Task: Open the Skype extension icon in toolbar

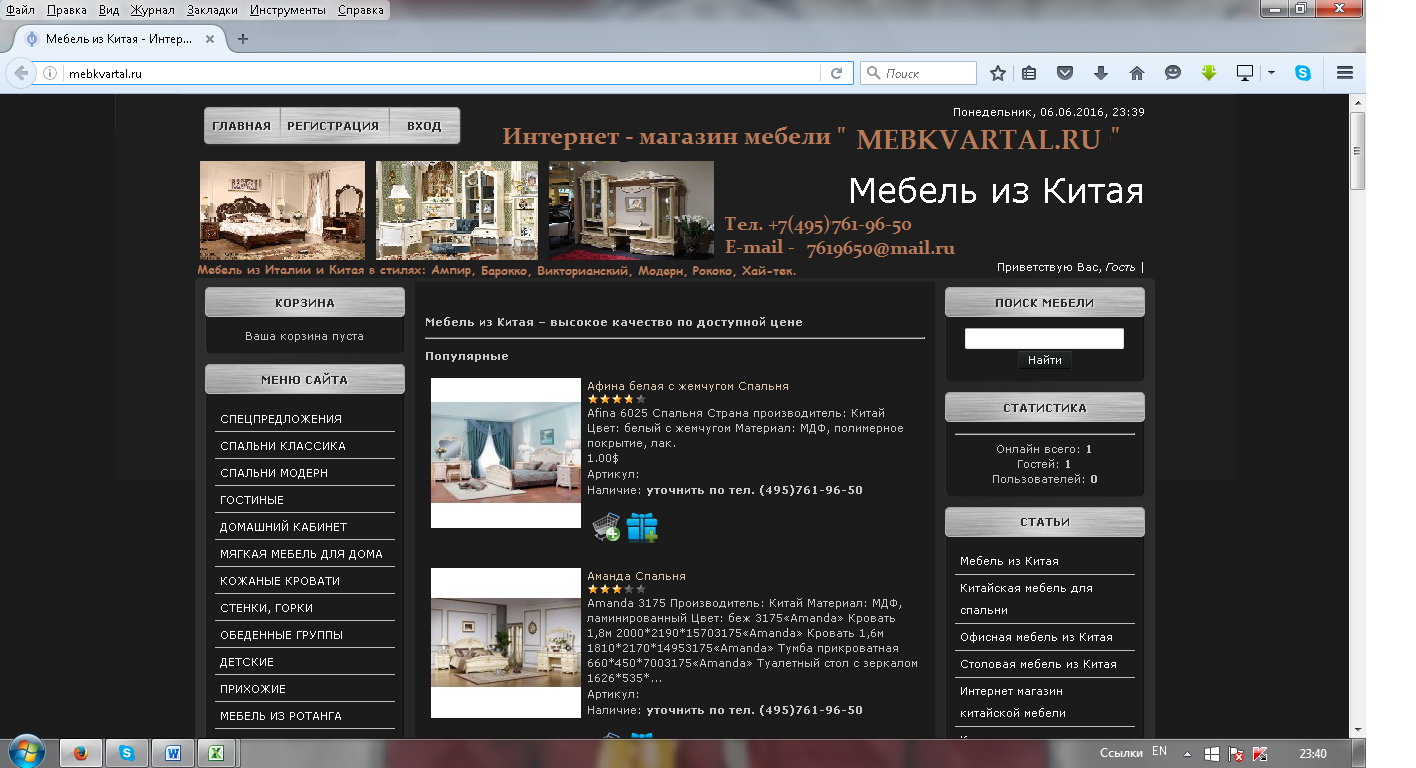Action: (1303, 73)
